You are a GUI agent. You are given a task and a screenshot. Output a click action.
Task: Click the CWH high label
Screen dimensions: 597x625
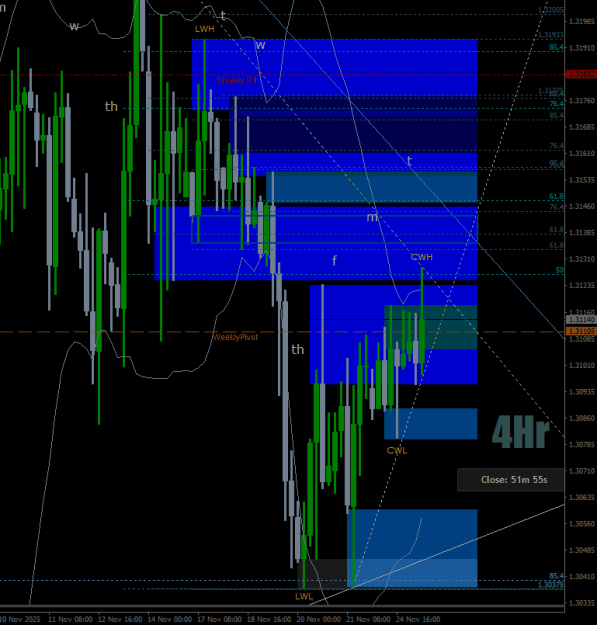422,257
